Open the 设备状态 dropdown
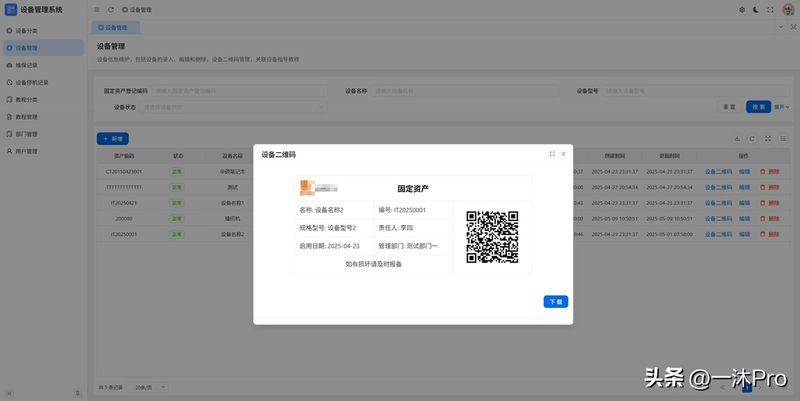Image resolution: width=800 pixels, height=401 pixels. [x=234, y=107]
